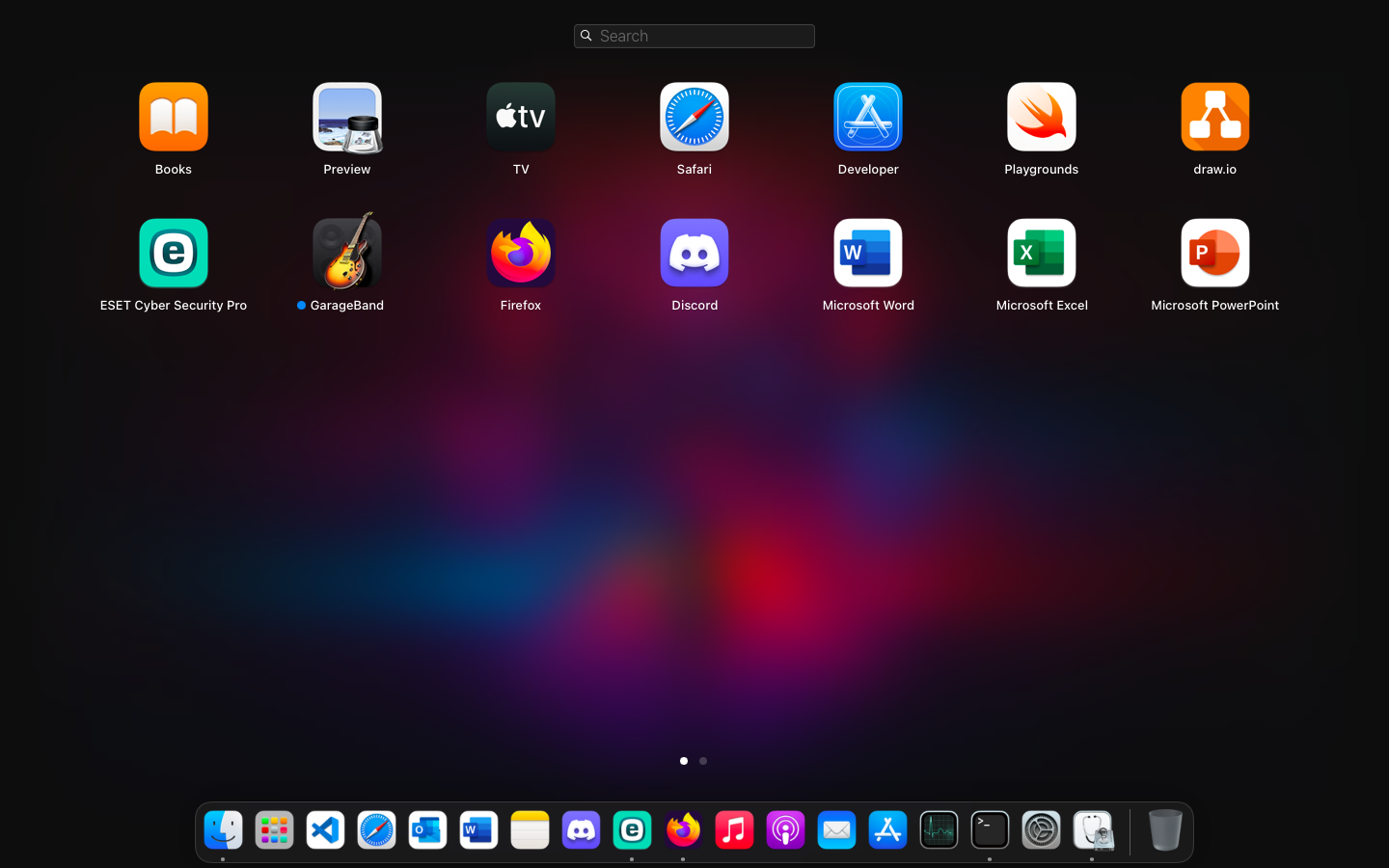
Task: Start Firefox from Launchpad
Action: tap(520, 253)
